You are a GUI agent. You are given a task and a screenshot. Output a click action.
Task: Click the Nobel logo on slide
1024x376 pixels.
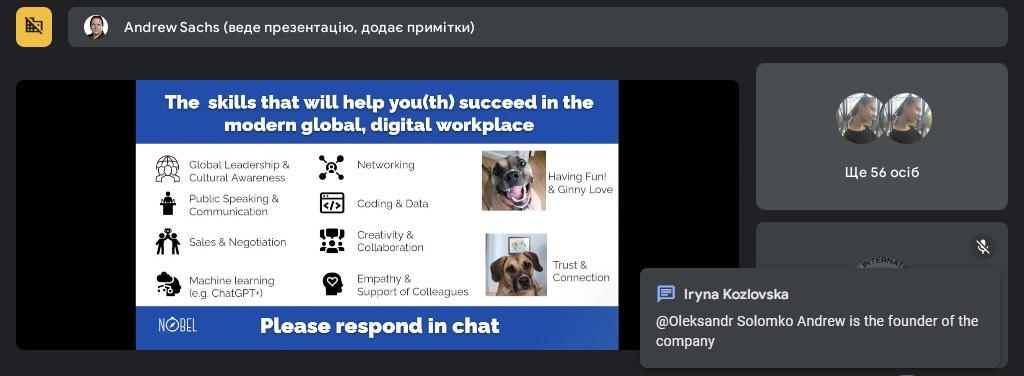point(177,326)
